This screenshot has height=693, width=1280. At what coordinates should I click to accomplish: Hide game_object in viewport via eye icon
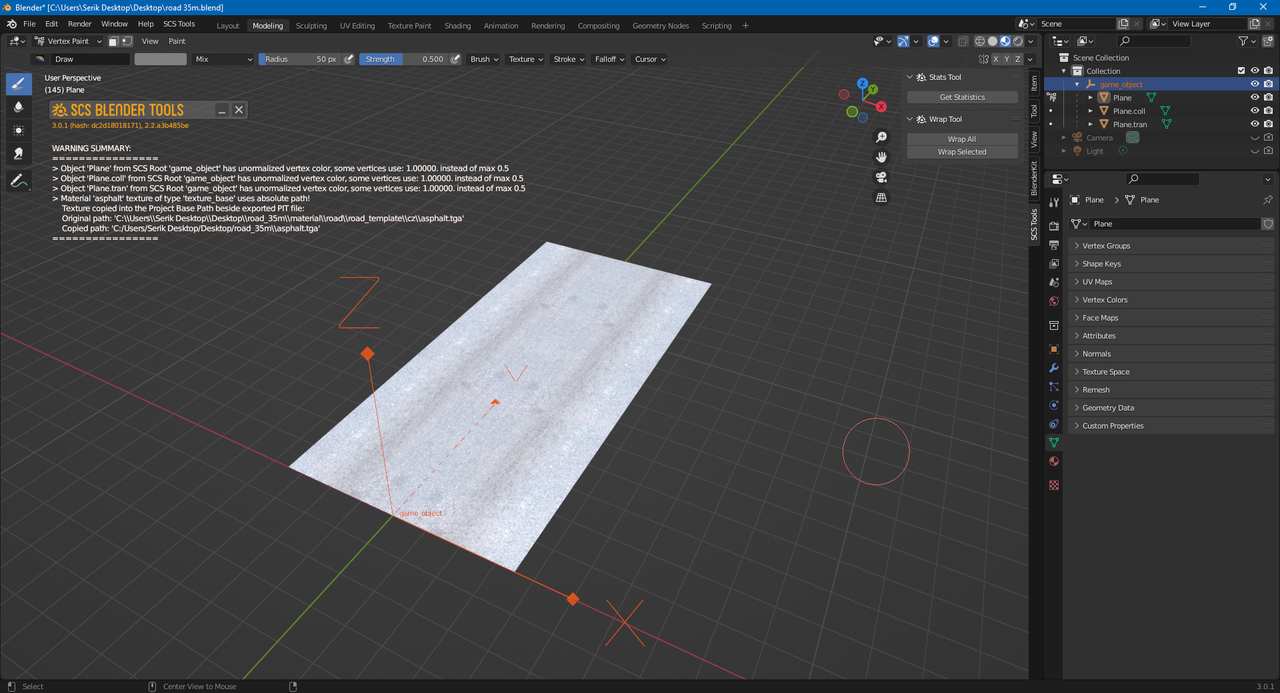pyautogui.click(x=1255, y=84)
